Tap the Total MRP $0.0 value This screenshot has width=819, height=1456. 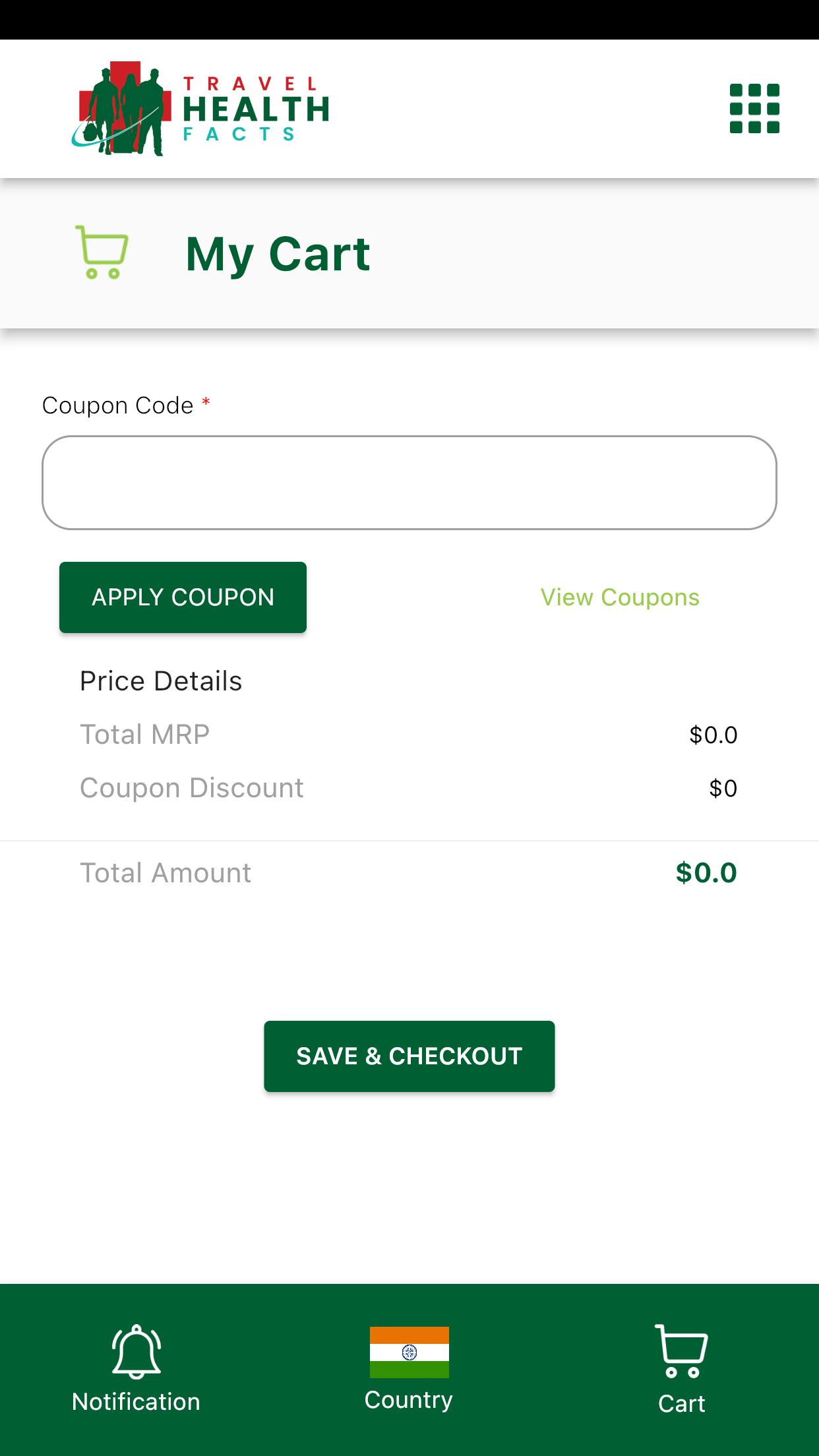[713, 735]
